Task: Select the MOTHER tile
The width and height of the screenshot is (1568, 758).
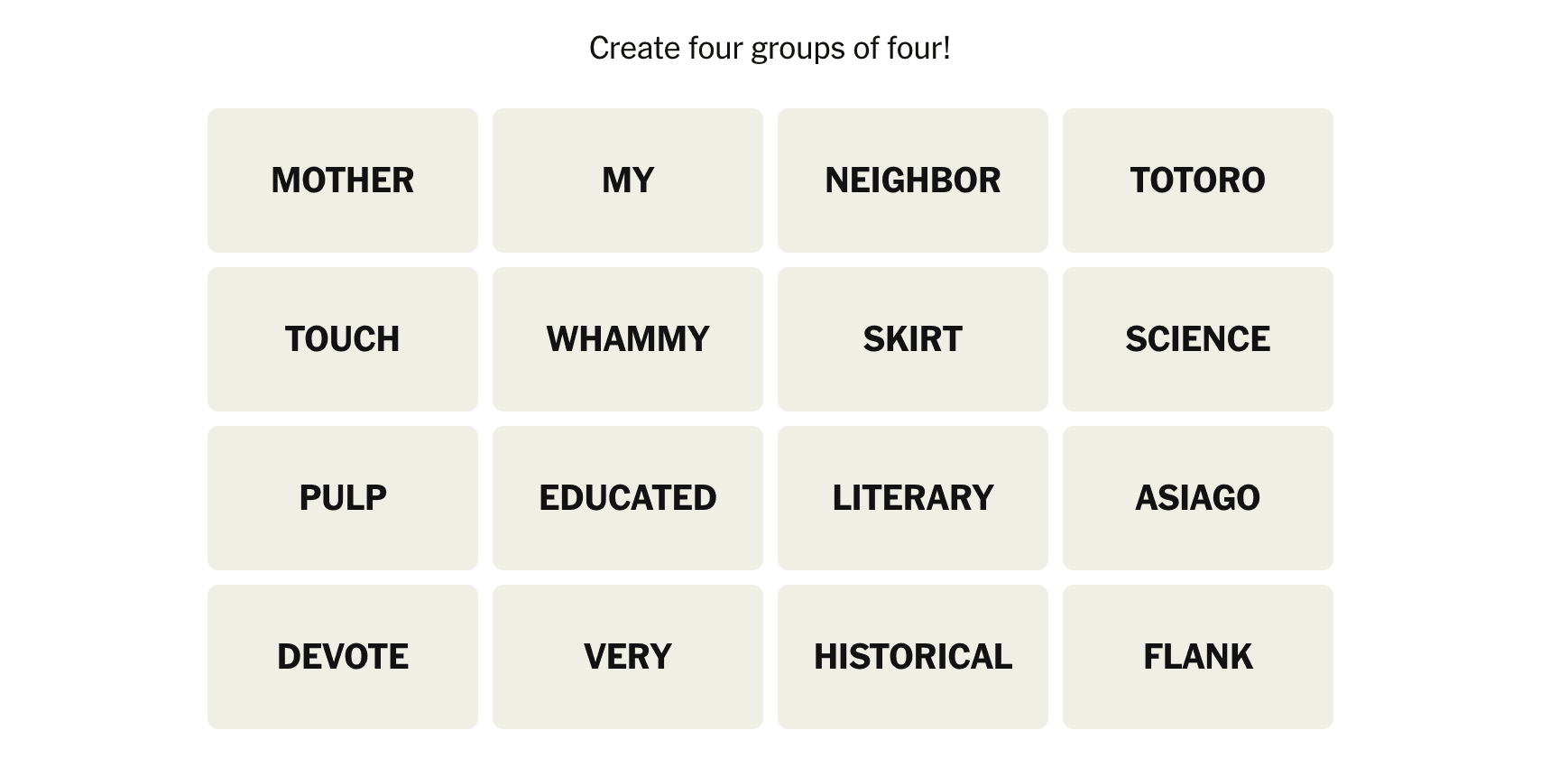Action: [x=342, y=180]
